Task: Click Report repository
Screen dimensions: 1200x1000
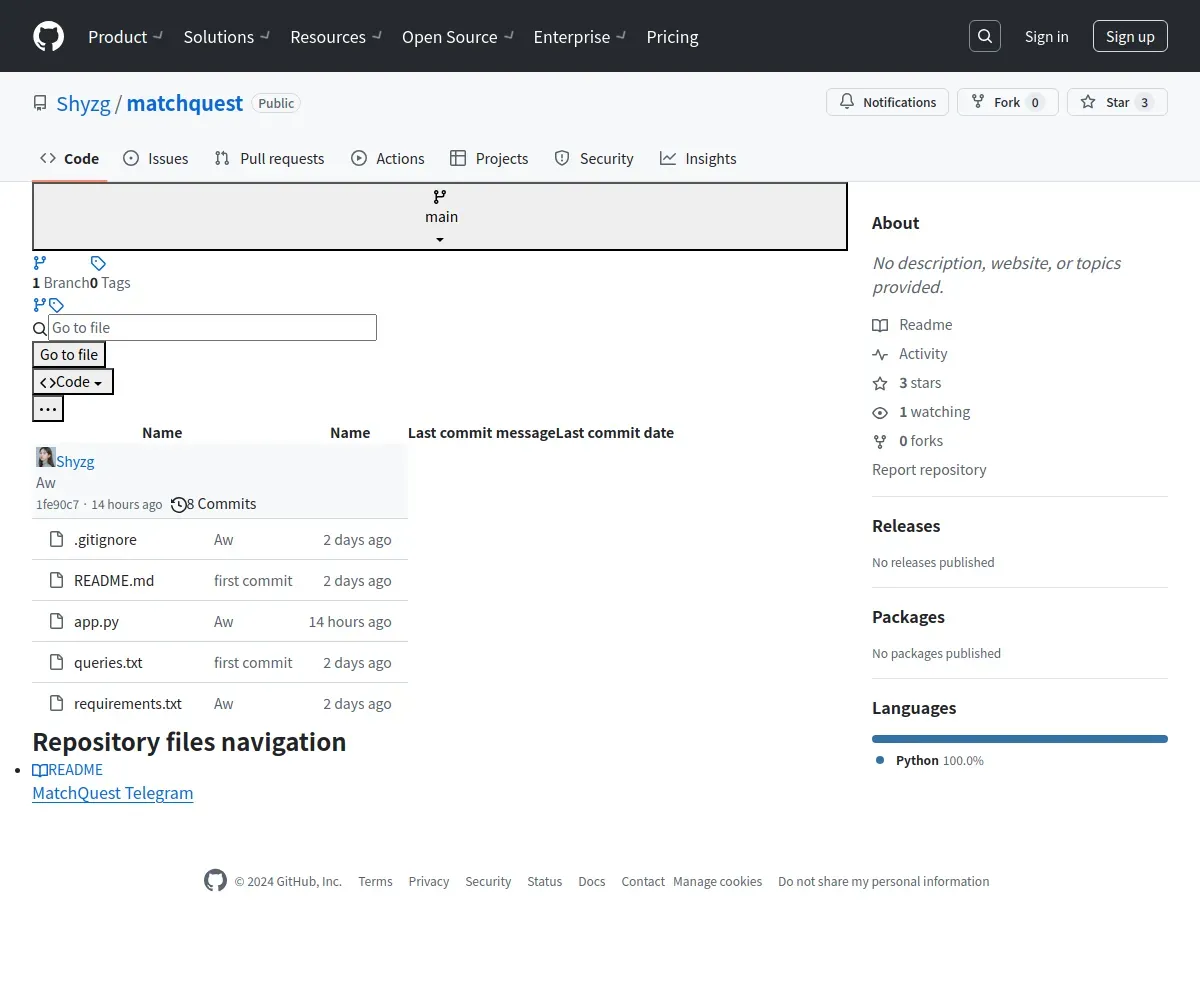Action: (x=929, y=469)
